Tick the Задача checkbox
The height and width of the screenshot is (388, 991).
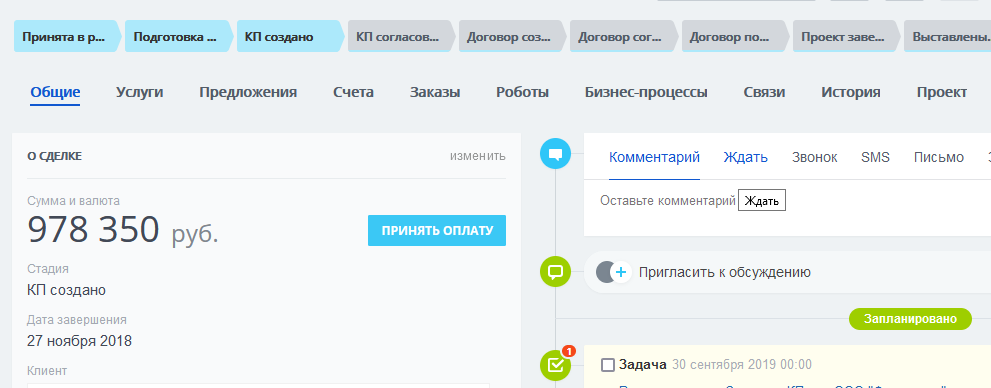[x=608, y=365]
